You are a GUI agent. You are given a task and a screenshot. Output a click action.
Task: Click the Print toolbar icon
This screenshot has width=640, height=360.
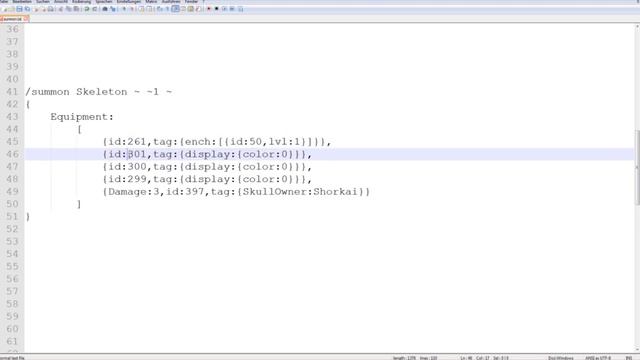pyautogui.click(x=51, y=9)
